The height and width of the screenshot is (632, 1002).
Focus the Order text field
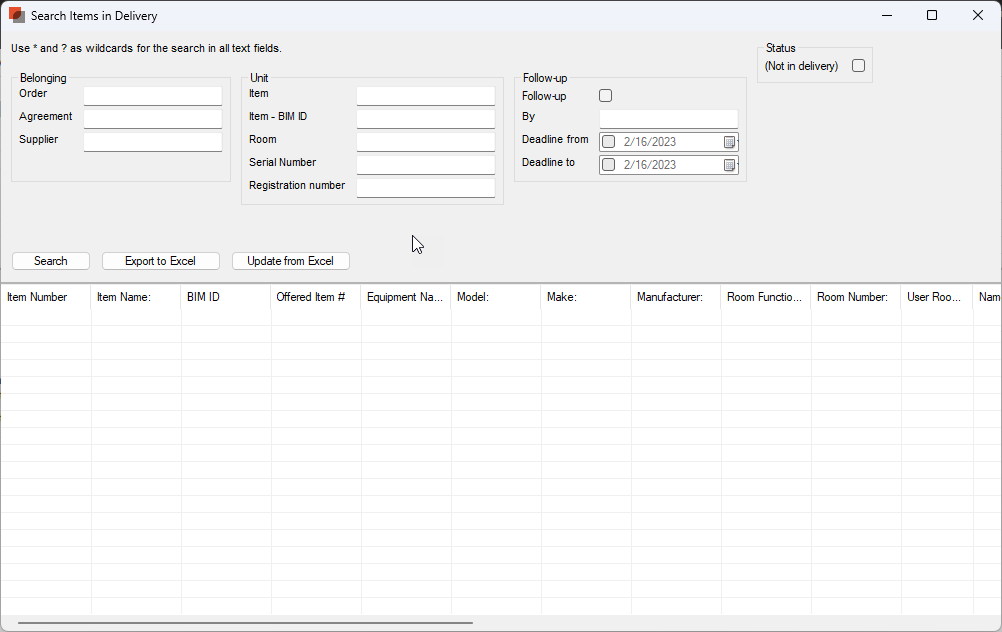tap(153, 95)
